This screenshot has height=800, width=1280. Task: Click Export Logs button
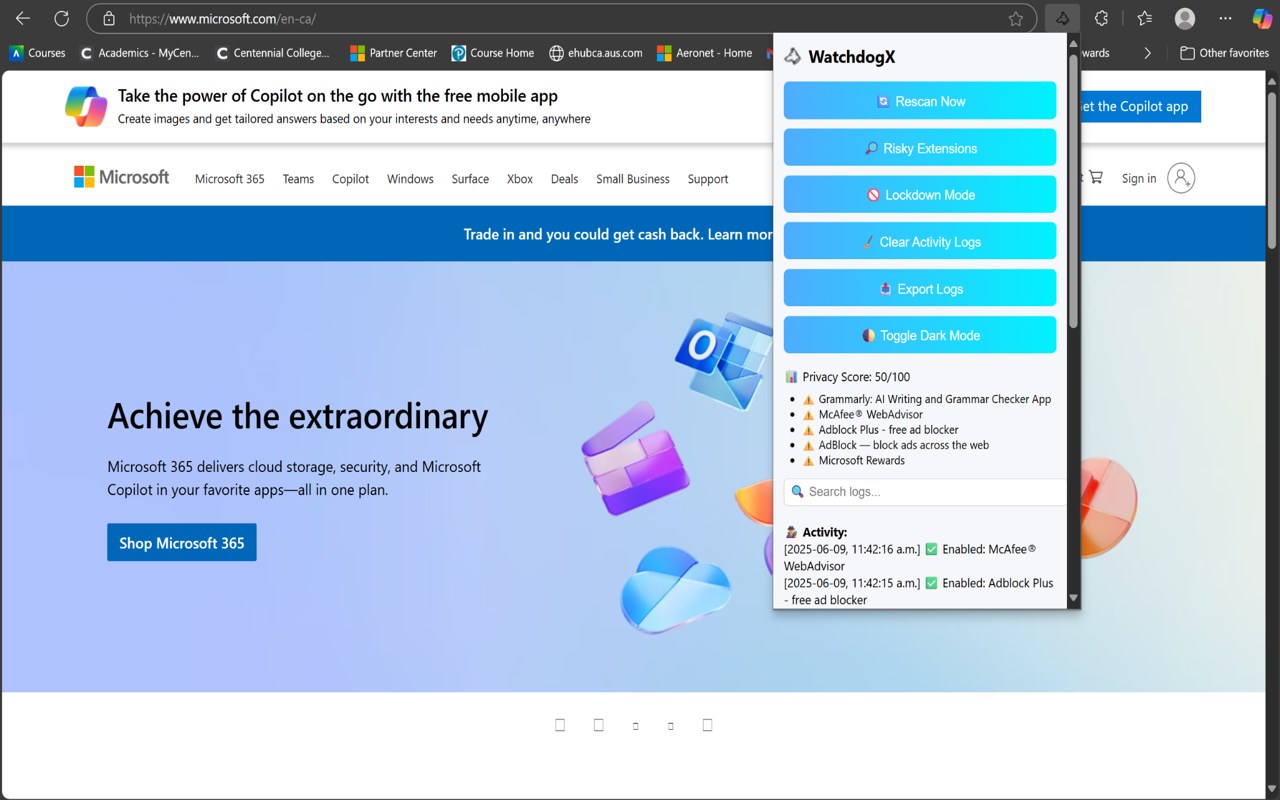tap(920, 289)
